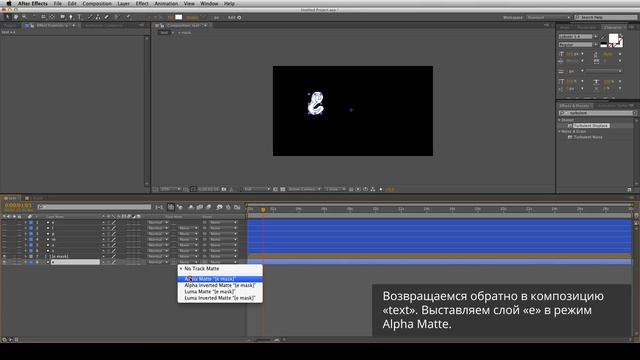Choose No Track Matte option
This screenshot has width=640, height=360.
[220, 269]
